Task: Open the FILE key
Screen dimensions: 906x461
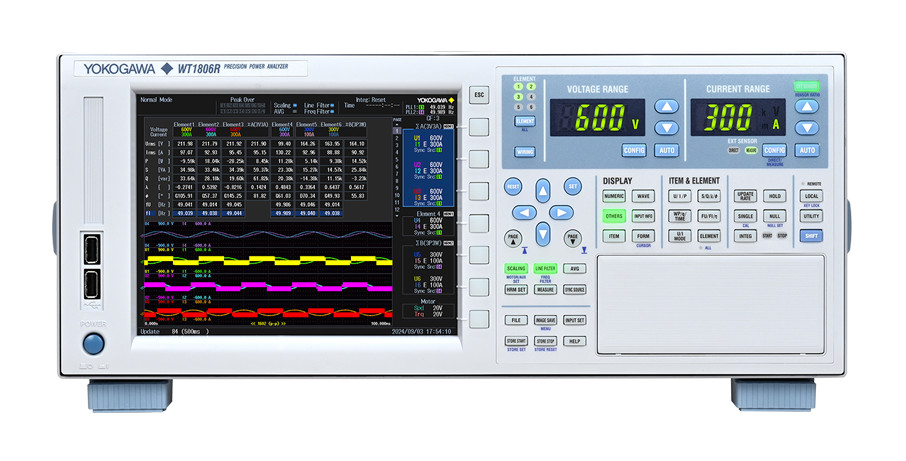Action: tap(516, 320)
